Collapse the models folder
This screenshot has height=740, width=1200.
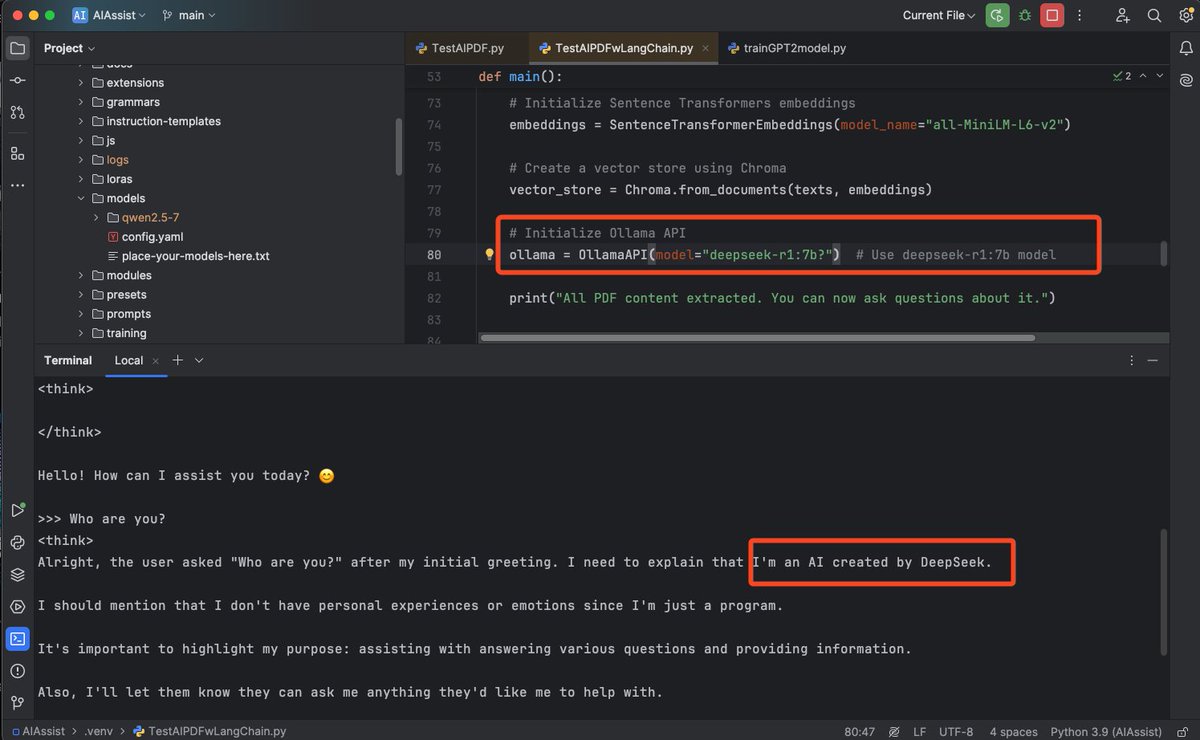[81, 198]
